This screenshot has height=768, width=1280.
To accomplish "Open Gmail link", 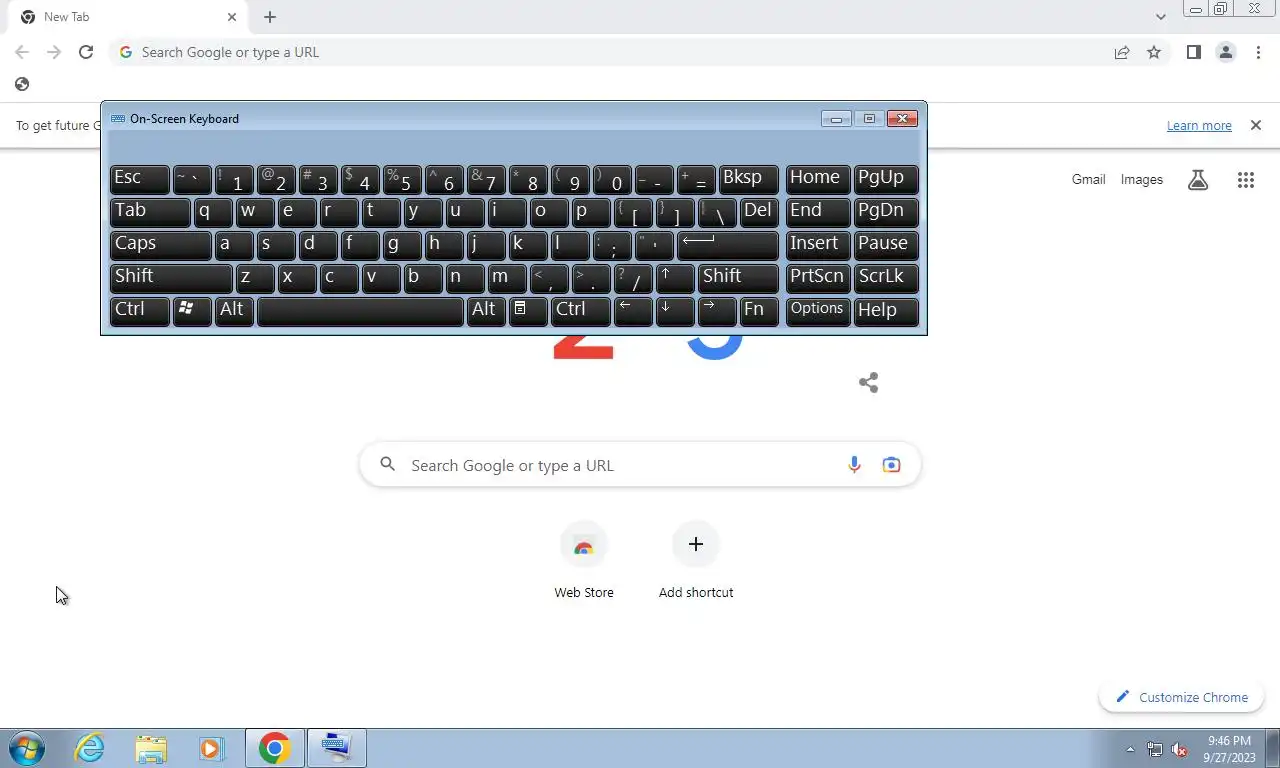I will tap(1088, 179).
